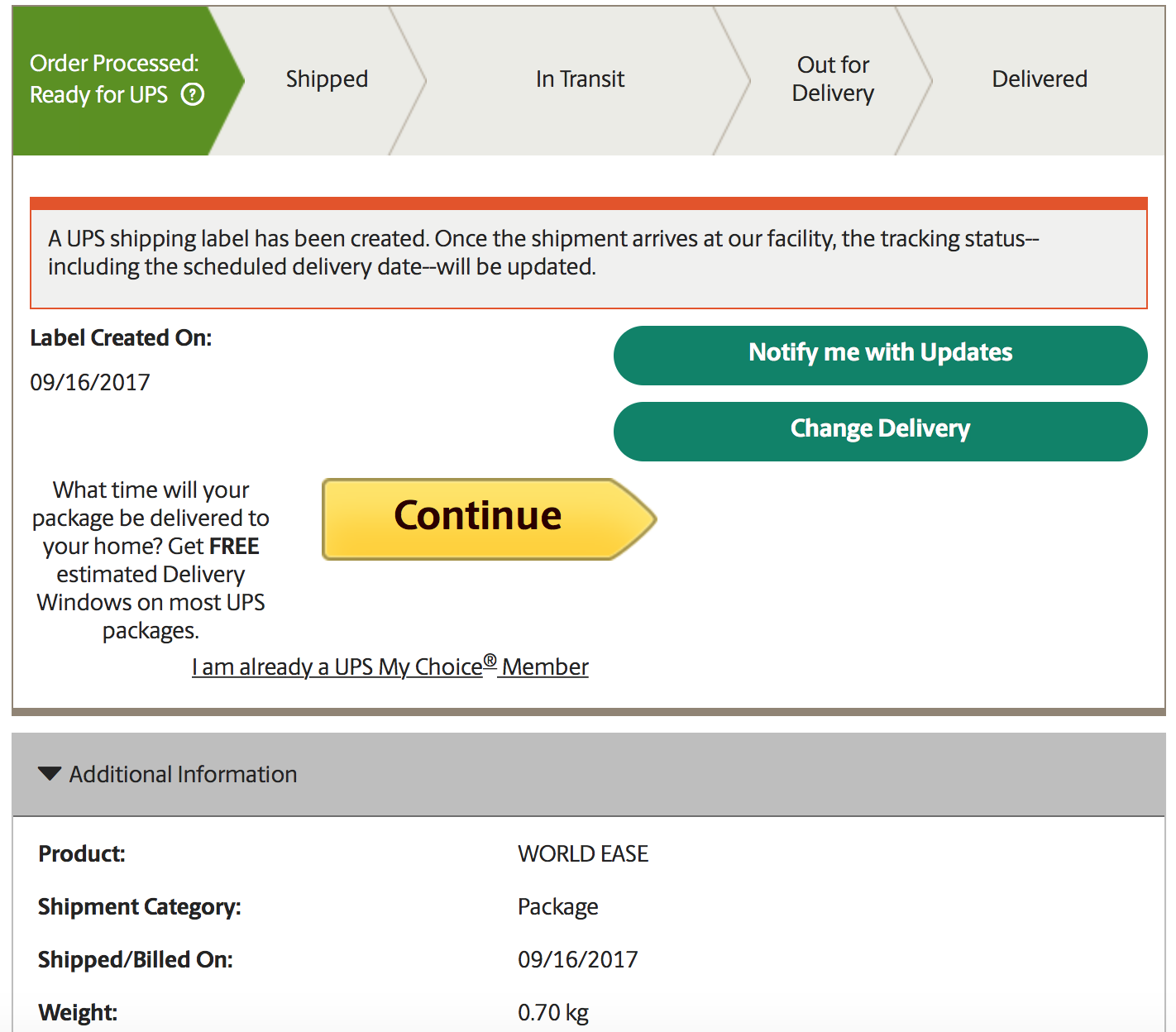This screenshot has width=1176, height=1032.
Task: Click the 0.70 kg weight value
Action: tap(553, 1012)
